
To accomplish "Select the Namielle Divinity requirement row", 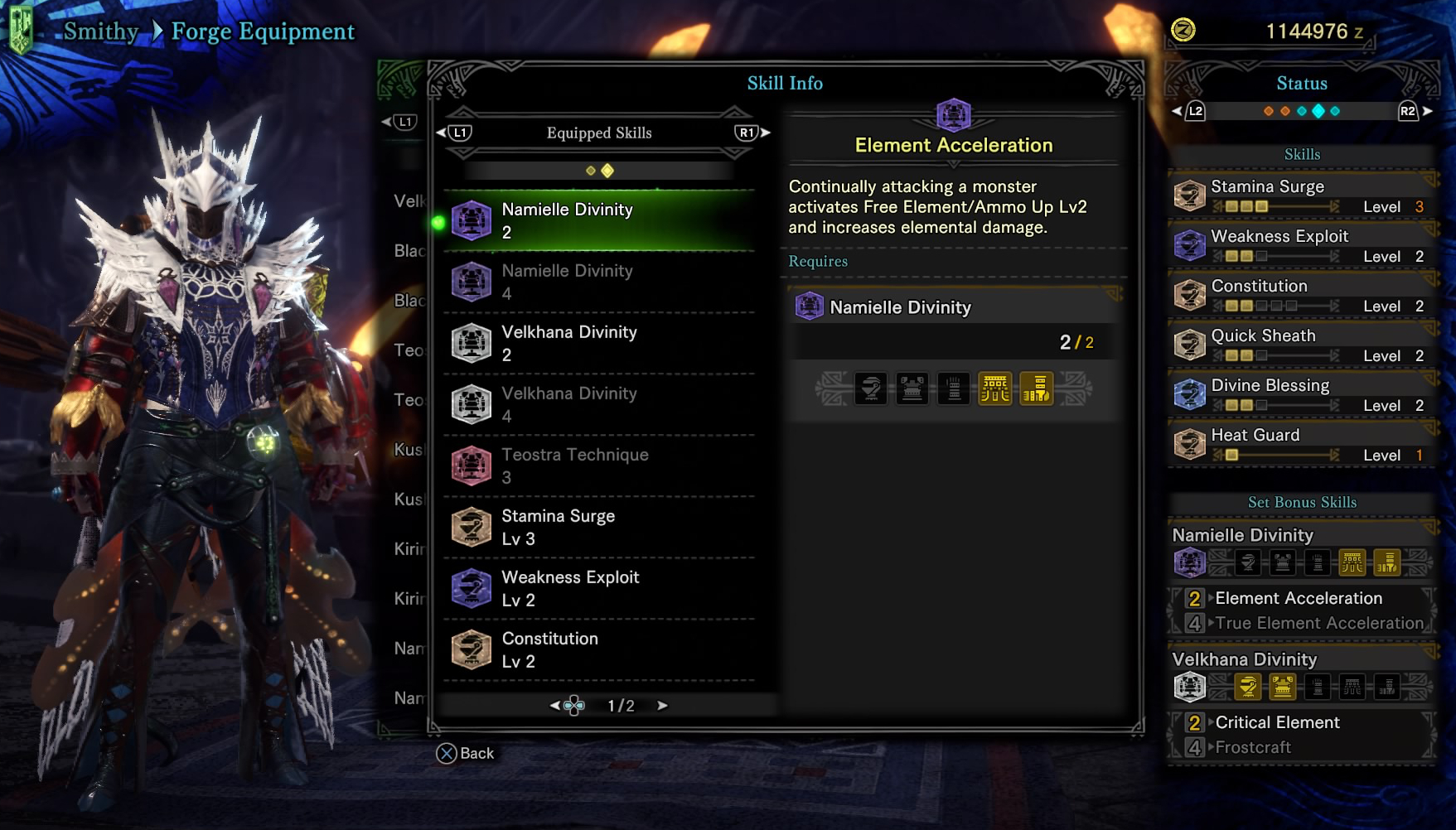I will click(954, 307).
